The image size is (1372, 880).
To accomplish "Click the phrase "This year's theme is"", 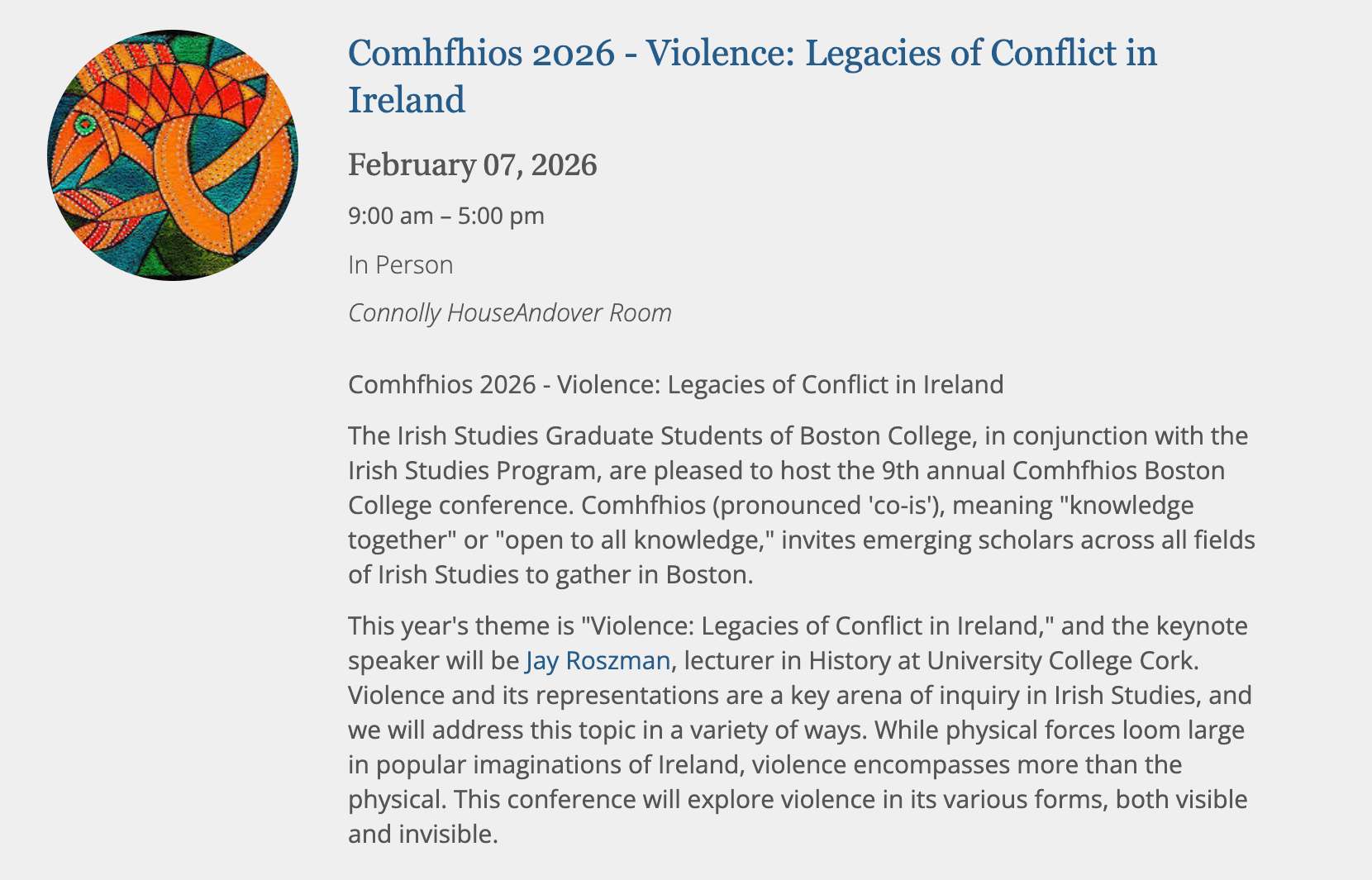I will (x=460, y=626).
